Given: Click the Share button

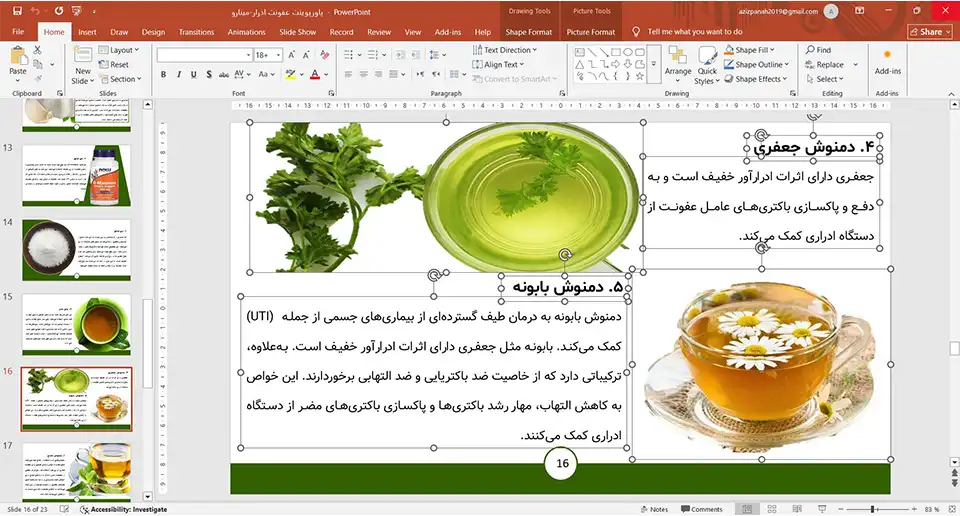Looking at the screenshot, I should [930, 32].
